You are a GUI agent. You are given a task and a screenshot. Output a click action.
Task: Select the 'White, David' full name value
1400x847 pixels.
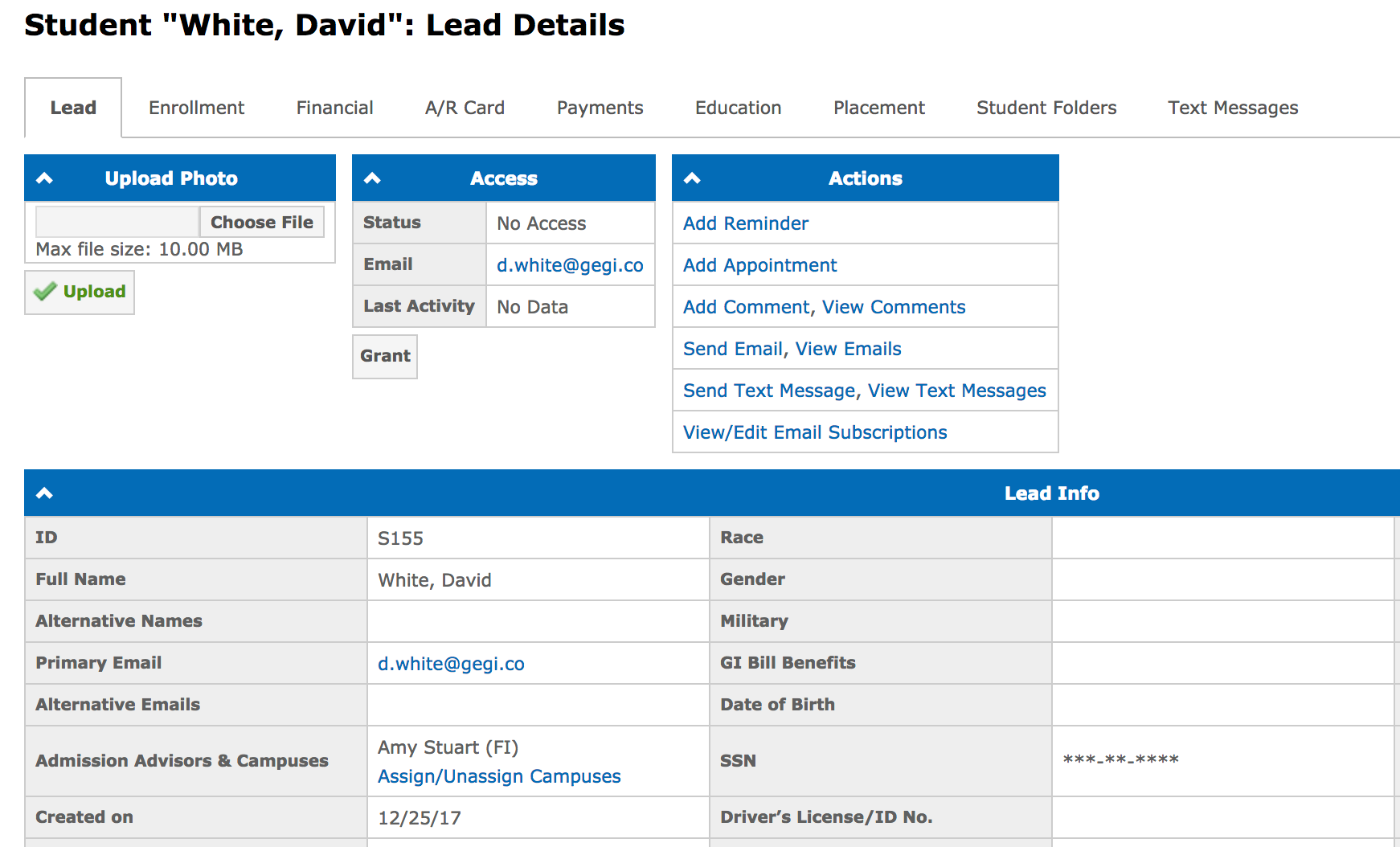click(435, 580)
